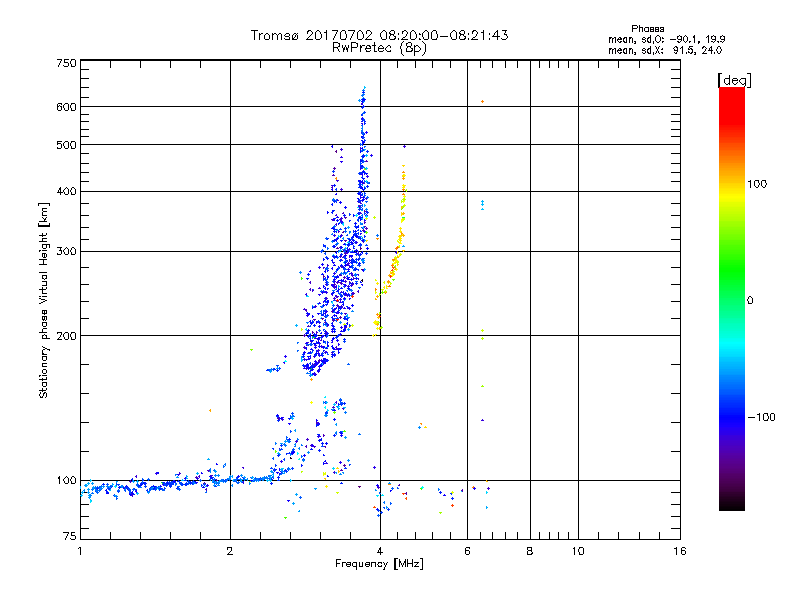The height and width of the screenshot is (600, 800).
Task: Click 'mean, sd,X: 91.5, 24.0' statistics line
Action: tap(665, 50)
